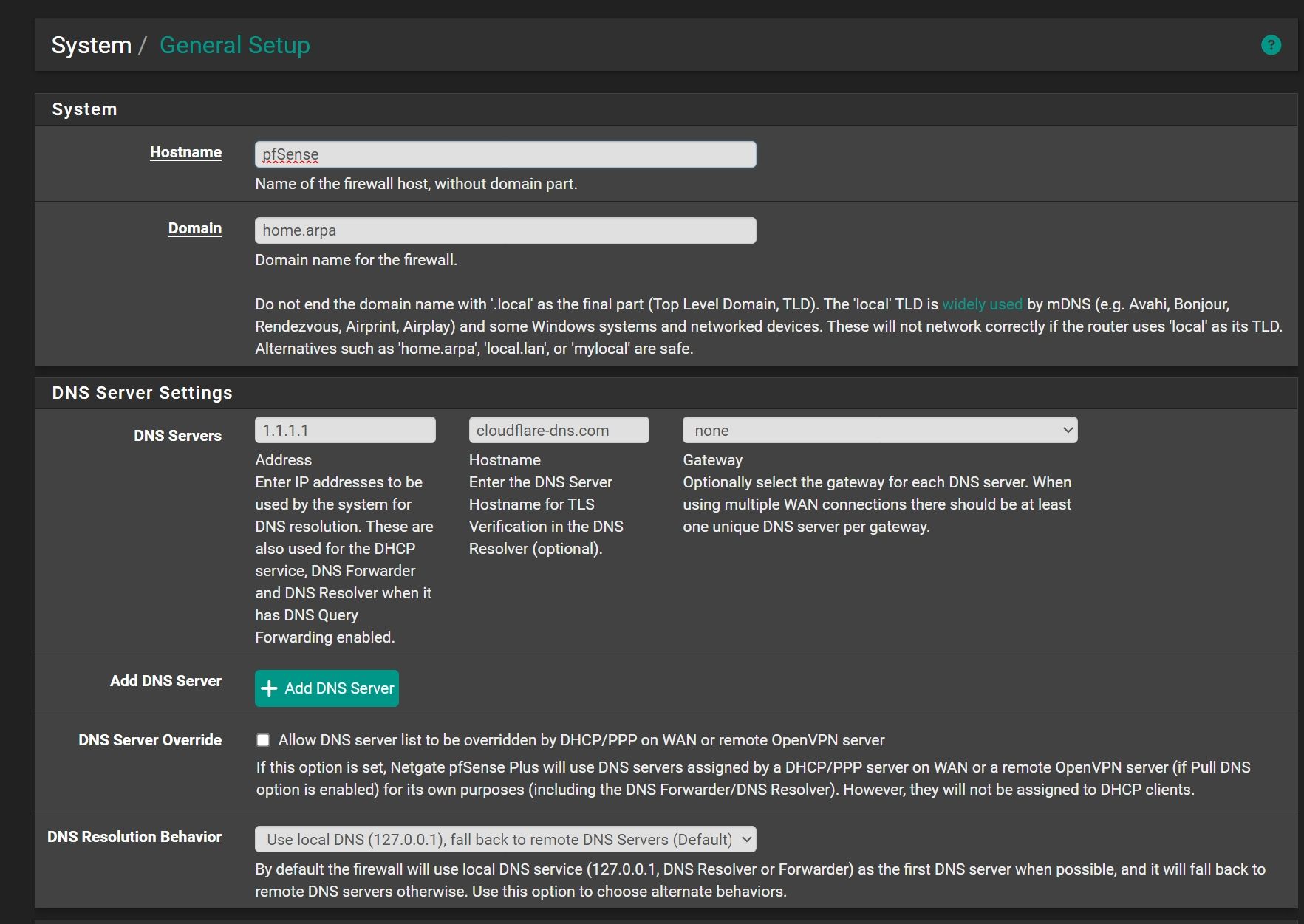The width and height of the screenshot is (1304, 924).
Task: Click the Gateway caption under the dropdown
Action: [x=712, y=460]
